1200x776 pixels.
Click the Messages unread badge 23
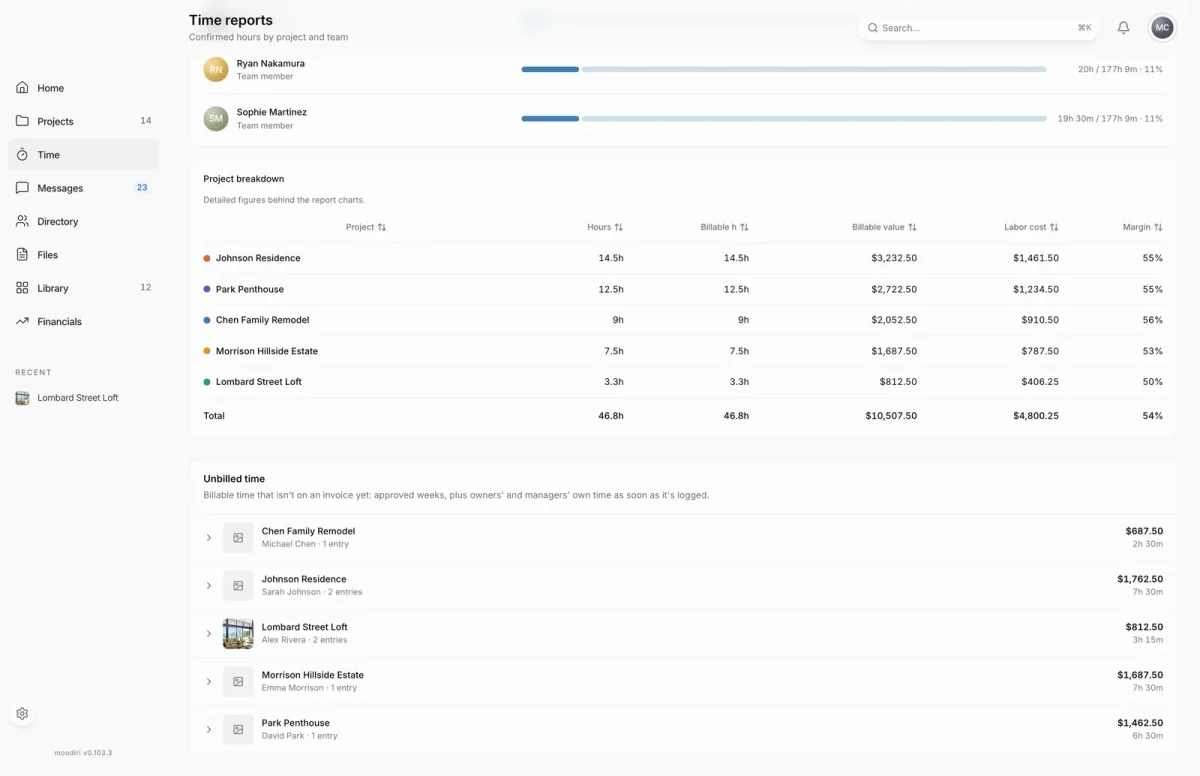(142, 188)
